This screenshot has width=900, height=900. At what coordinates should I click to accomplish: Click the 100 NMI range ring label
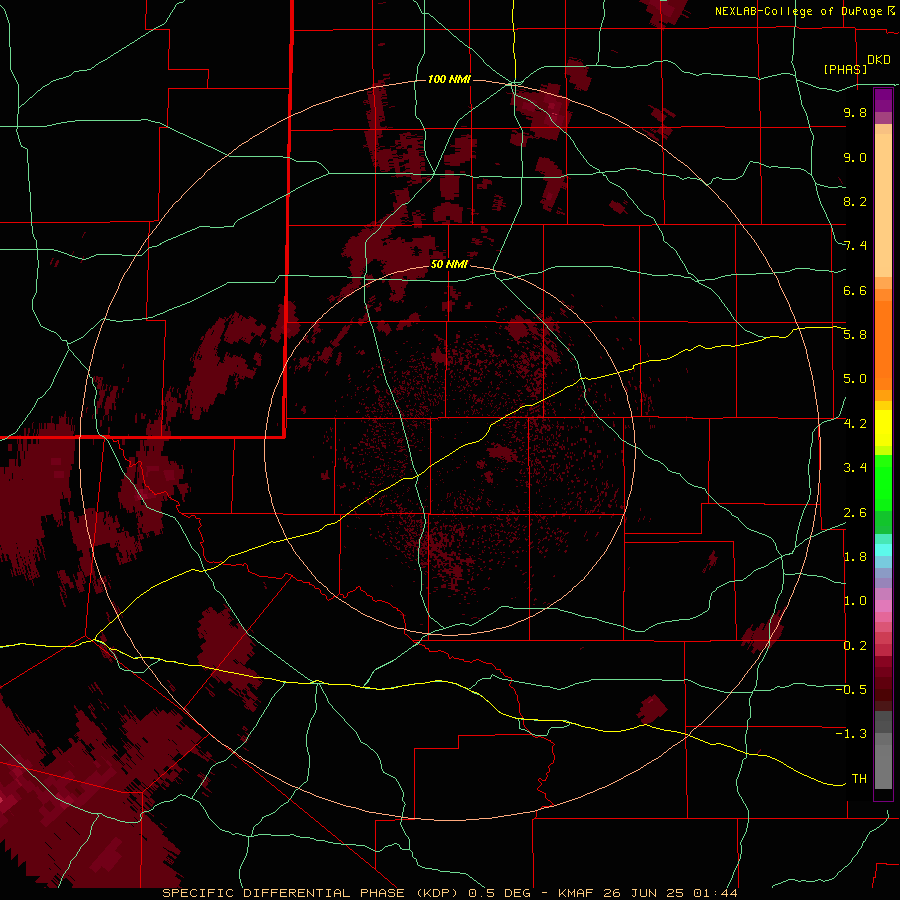[x=449, y=79]
